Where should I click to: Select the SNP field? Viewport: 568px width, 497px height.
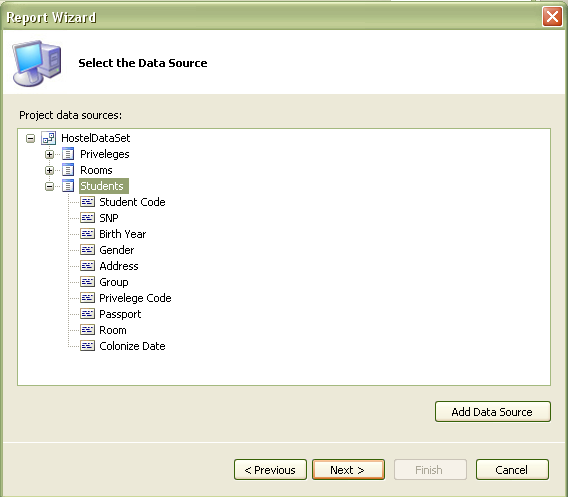tap(109, 218)
